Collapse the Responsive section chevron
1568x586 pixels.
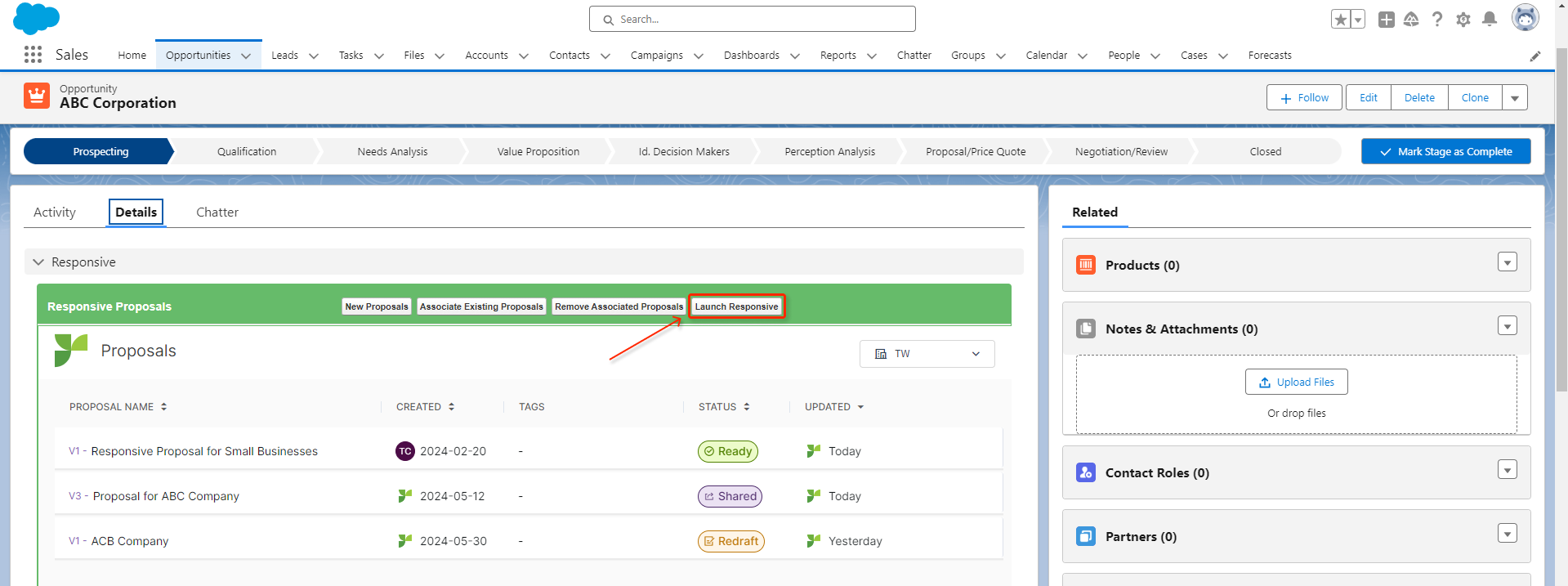(x=38, y=262)
